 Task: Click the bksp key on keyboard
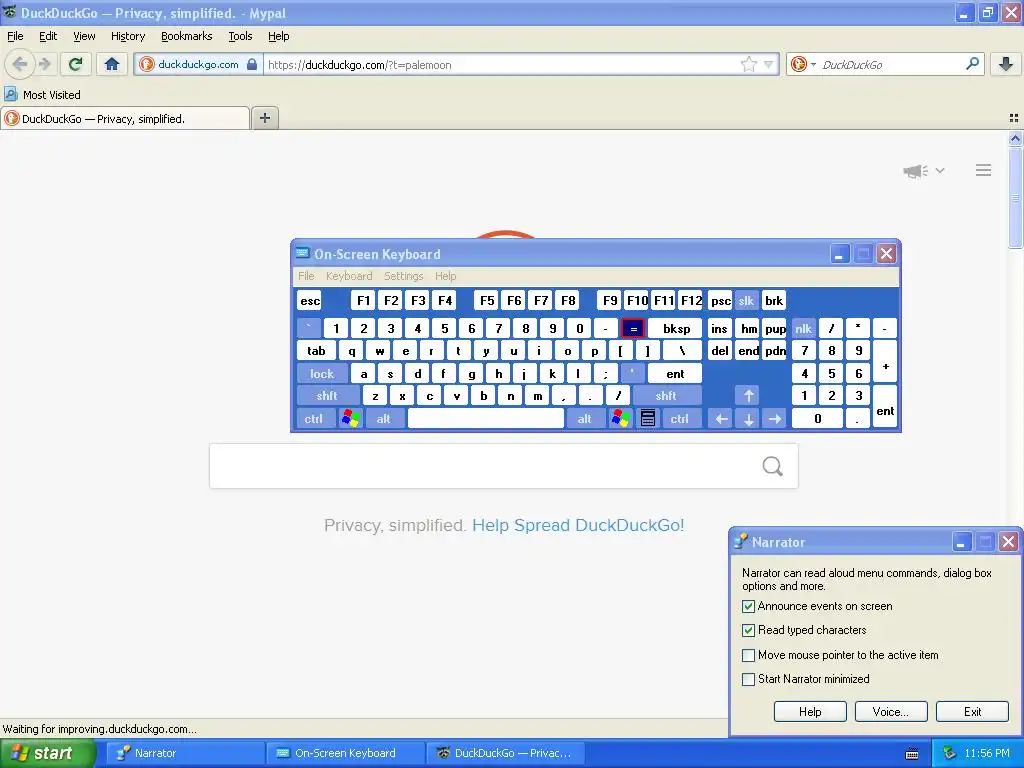[x=676, y=328]
